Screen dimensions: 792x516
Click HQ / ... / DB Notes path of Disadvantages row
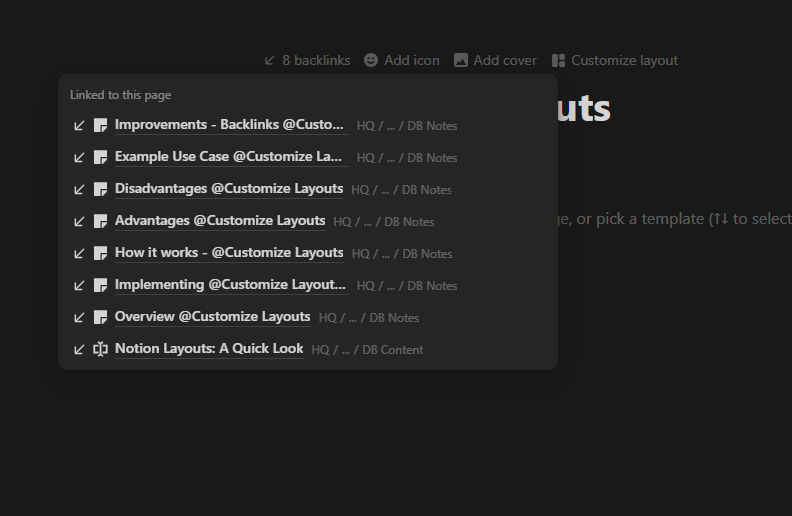click(402, 190)
